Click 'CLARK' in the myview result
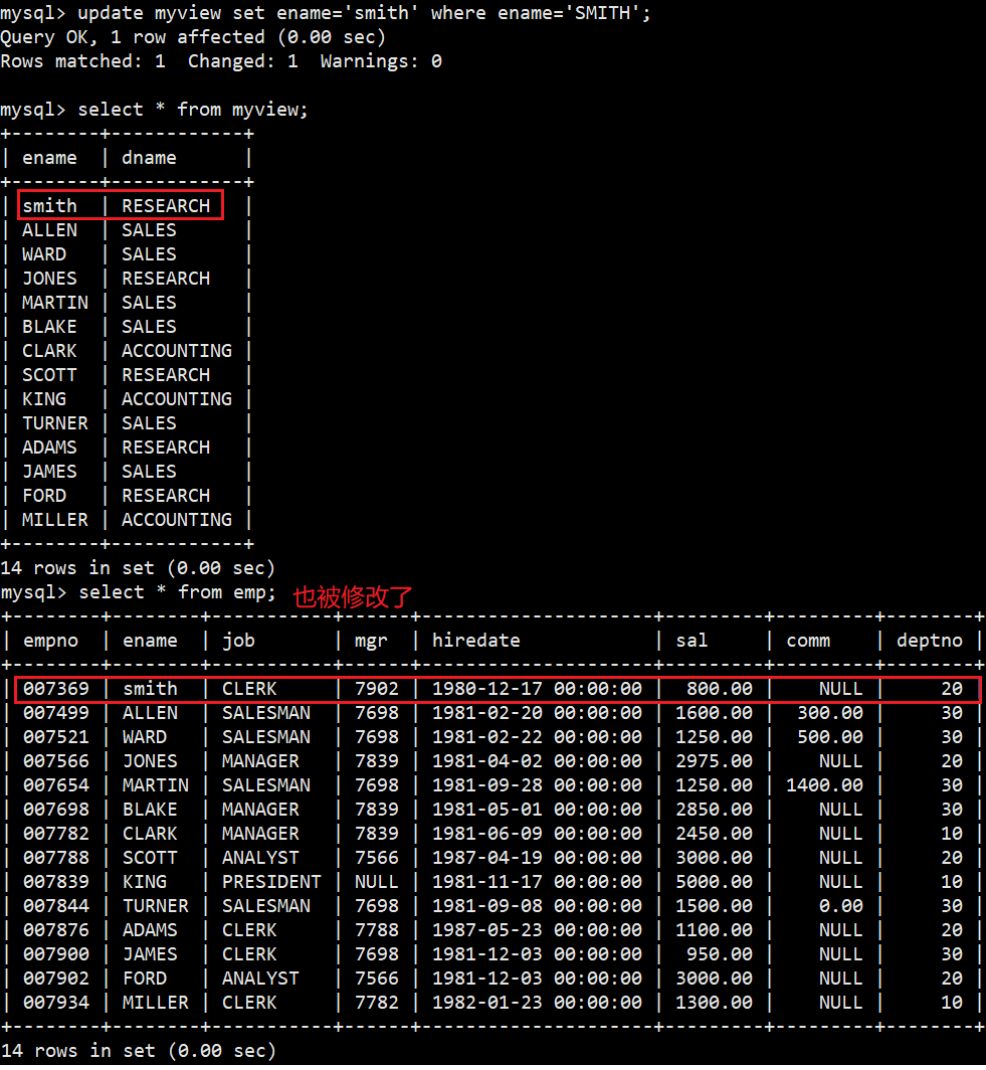The image size is (986, 1070). coord(49,351)
